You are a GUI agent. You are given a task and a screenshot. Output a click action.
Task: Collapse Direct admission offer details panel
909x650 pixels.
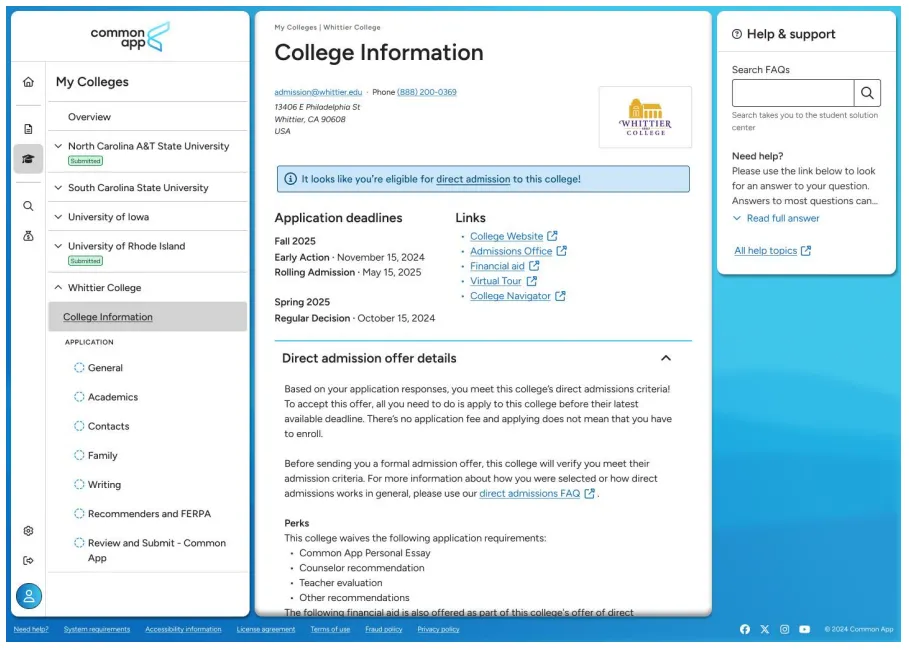666,358
